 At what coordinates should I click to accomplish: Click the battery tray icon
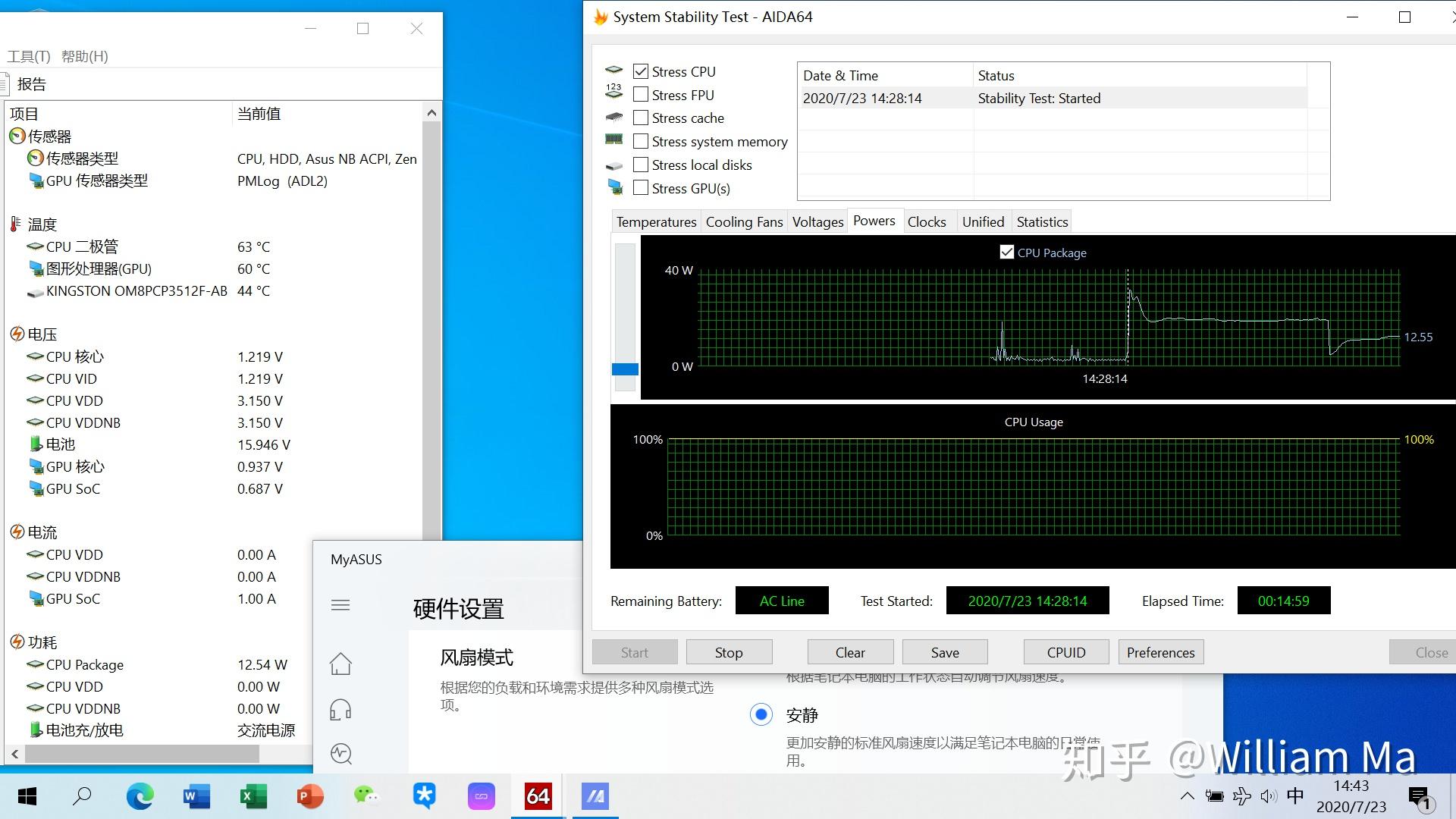coord(1214,796)
